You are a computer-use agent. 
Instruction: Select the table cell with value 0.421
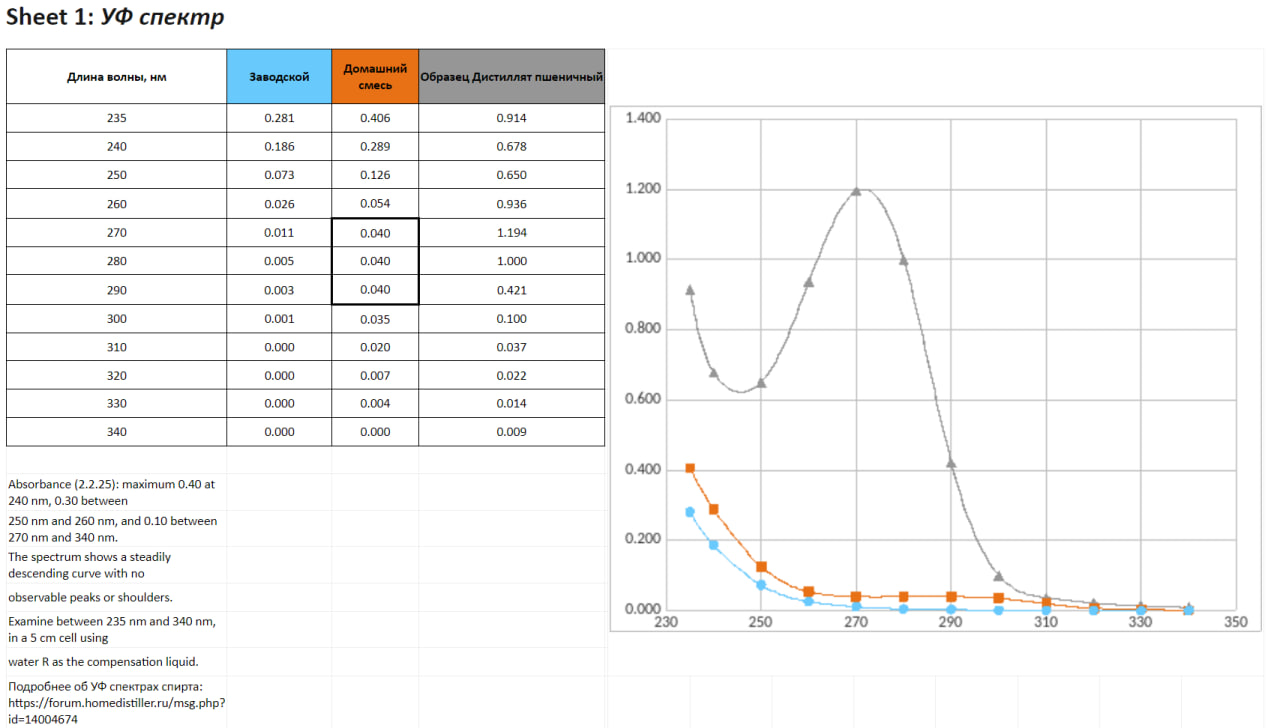pos(511,290)
